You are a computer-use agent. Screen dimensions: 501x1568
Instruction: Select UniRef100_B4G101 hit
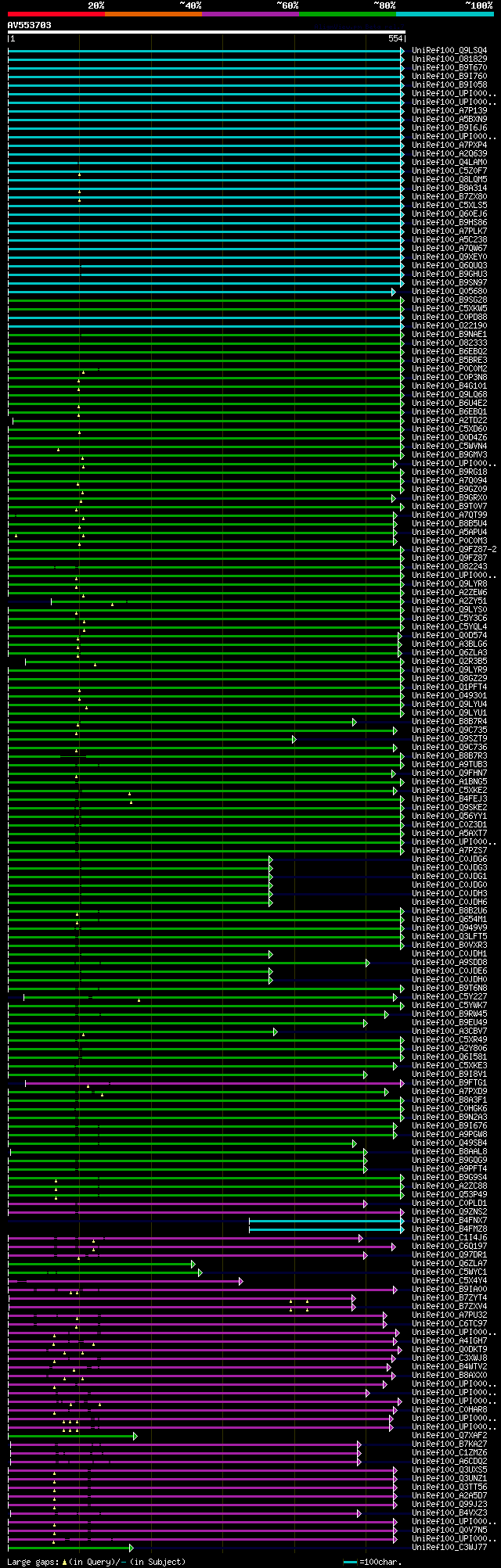[x=449, y=386]
